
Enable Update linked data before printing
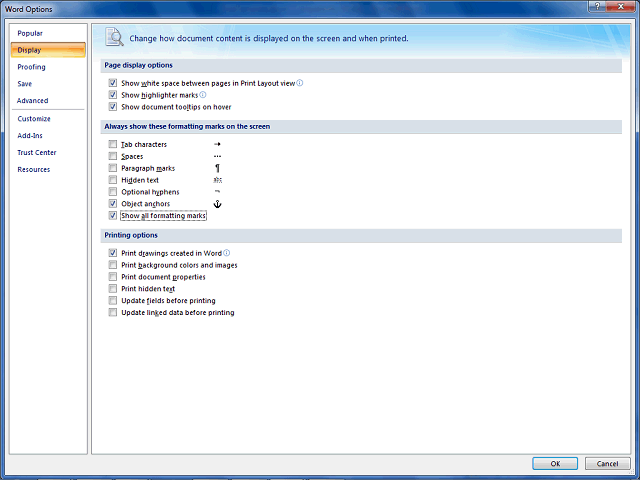(x=113, y=312)
